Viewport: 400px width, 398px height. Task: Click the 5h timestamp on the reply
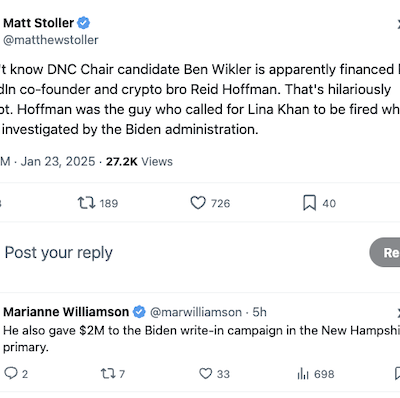(259, 312)
